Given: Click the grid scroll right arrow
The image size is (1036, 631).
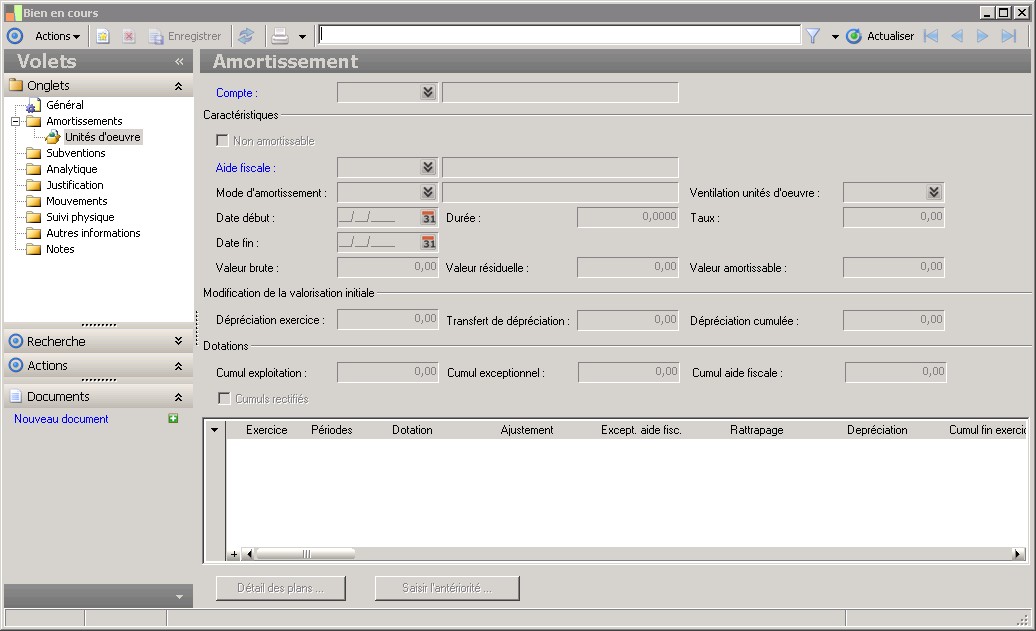Looking at the screenshot, I should (x=1018, y=554).
